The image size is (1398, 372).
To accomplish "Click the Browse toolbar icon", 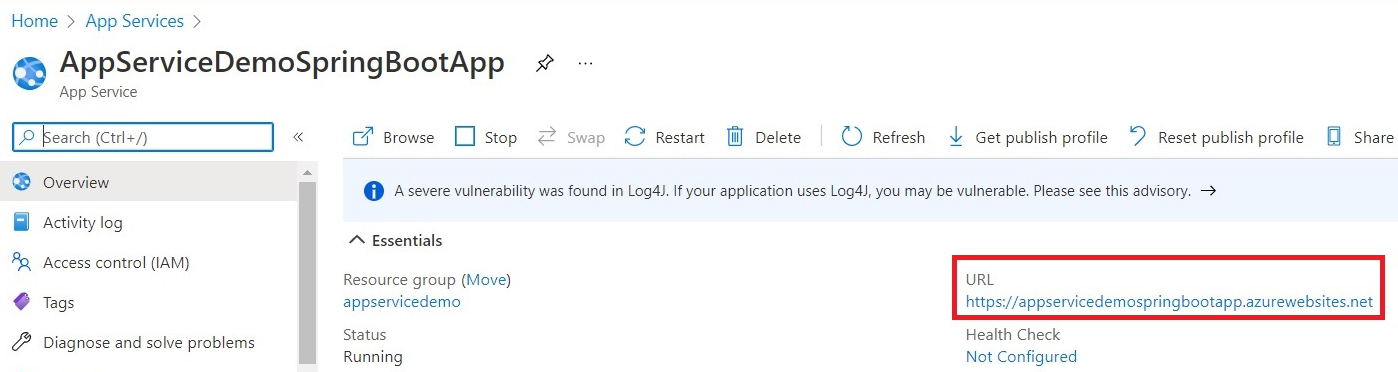I will 363,137.
